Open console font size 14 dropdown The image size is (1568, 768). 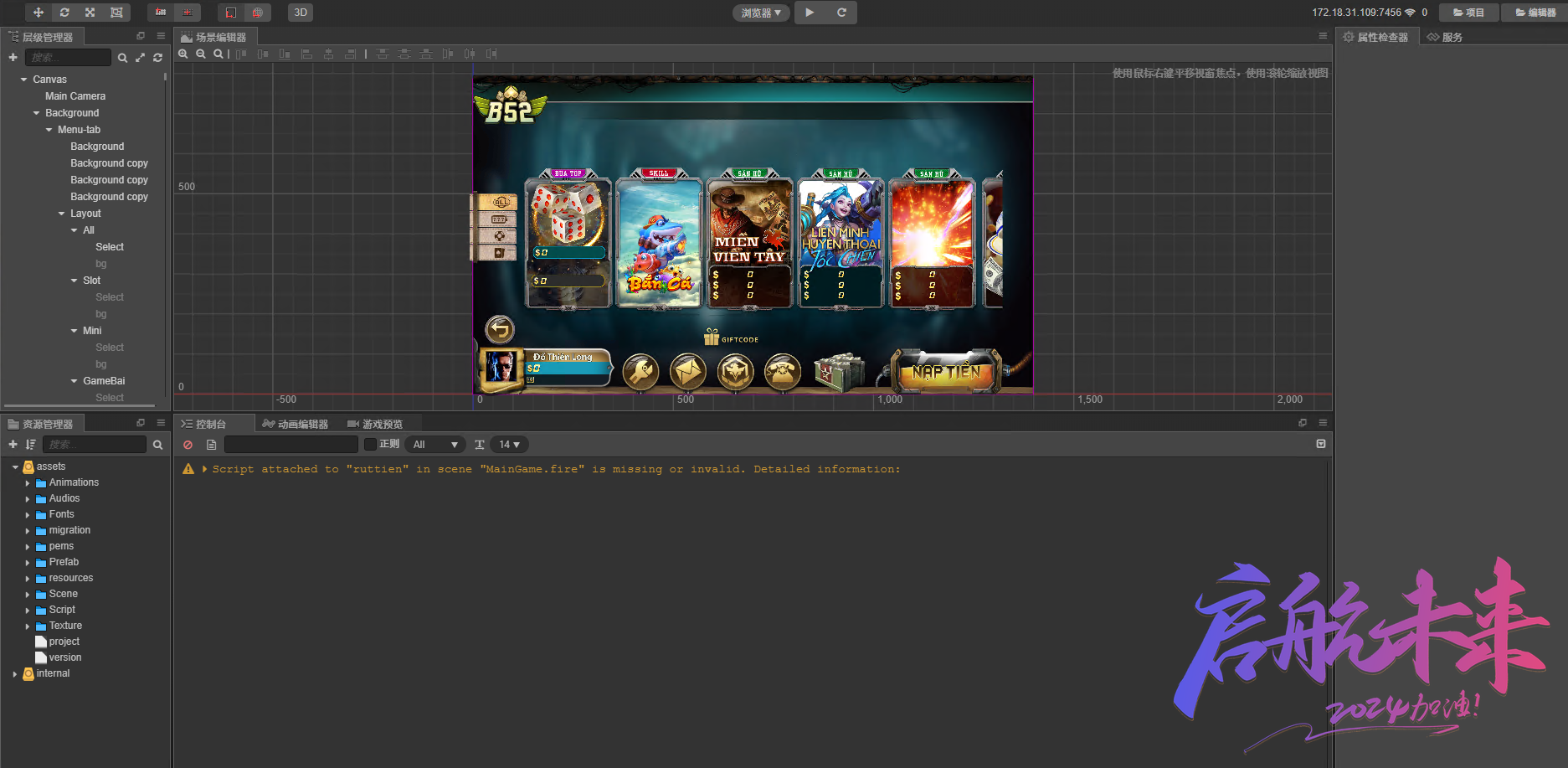pos(508,445)
